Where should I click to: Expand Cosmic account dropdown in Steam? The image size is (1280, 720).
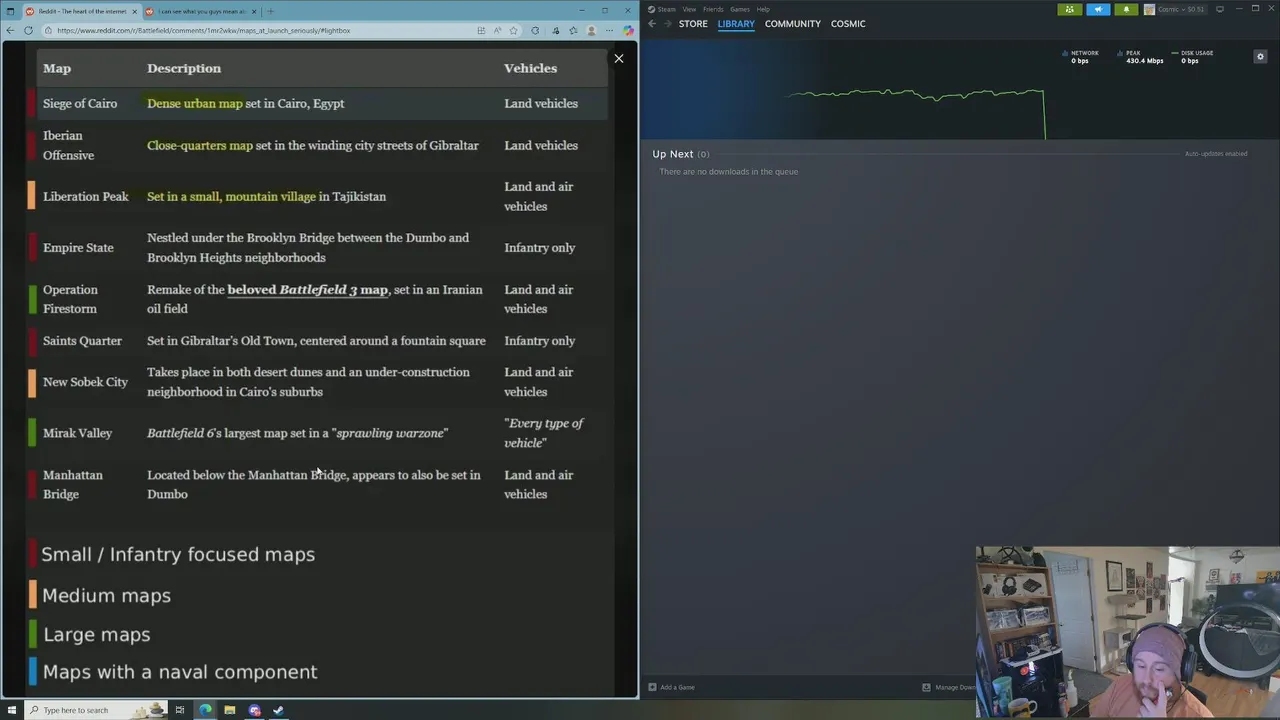[x=1175, y=9]
